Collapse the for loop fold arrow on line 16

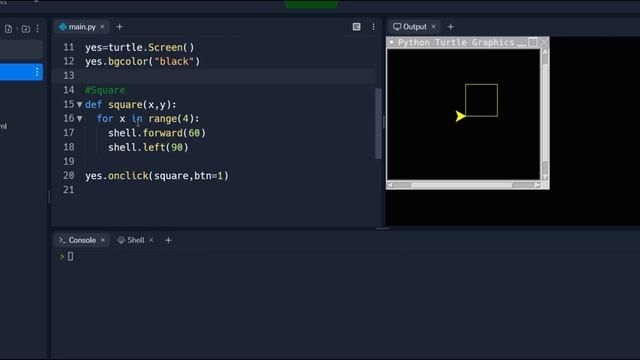pos(80,119)
